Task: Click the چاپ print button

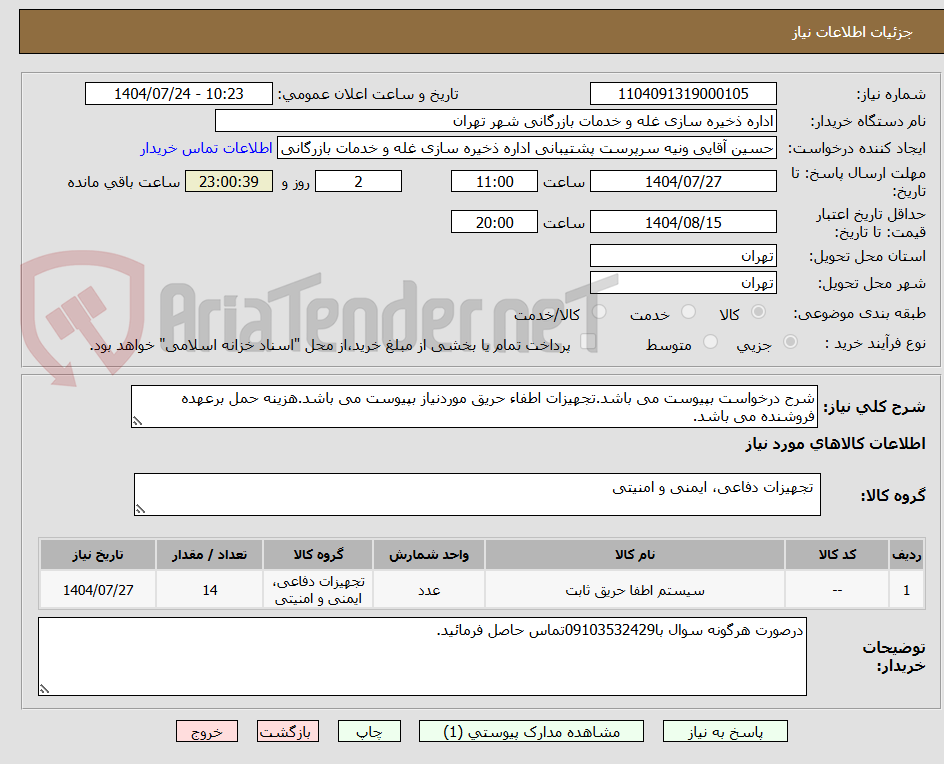Action: point(370,731)
